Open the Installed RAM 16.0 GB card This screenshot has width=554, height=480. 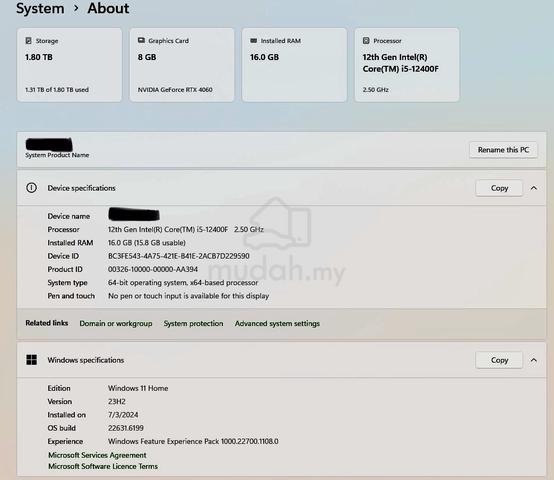(294, 65)
